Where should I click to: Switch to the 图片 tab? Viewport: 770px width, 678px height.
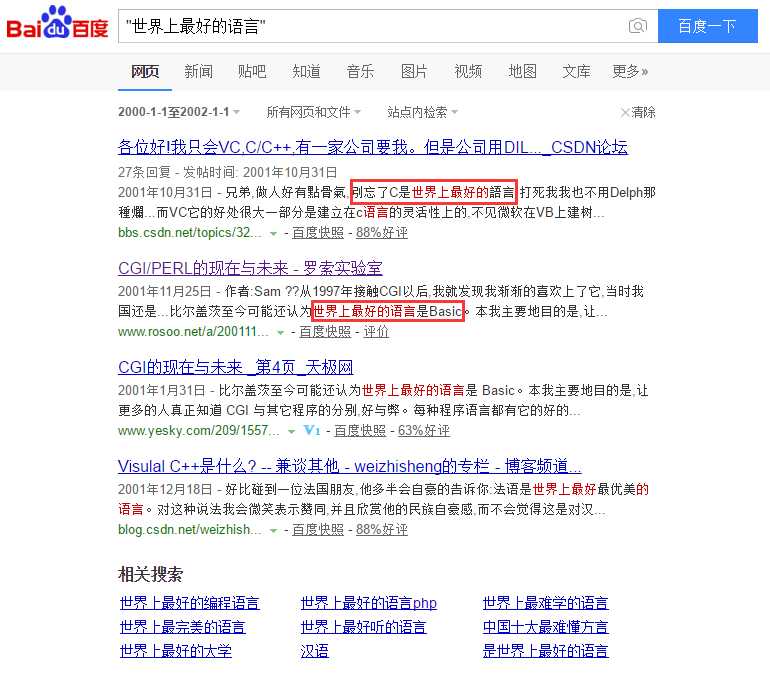414,72
